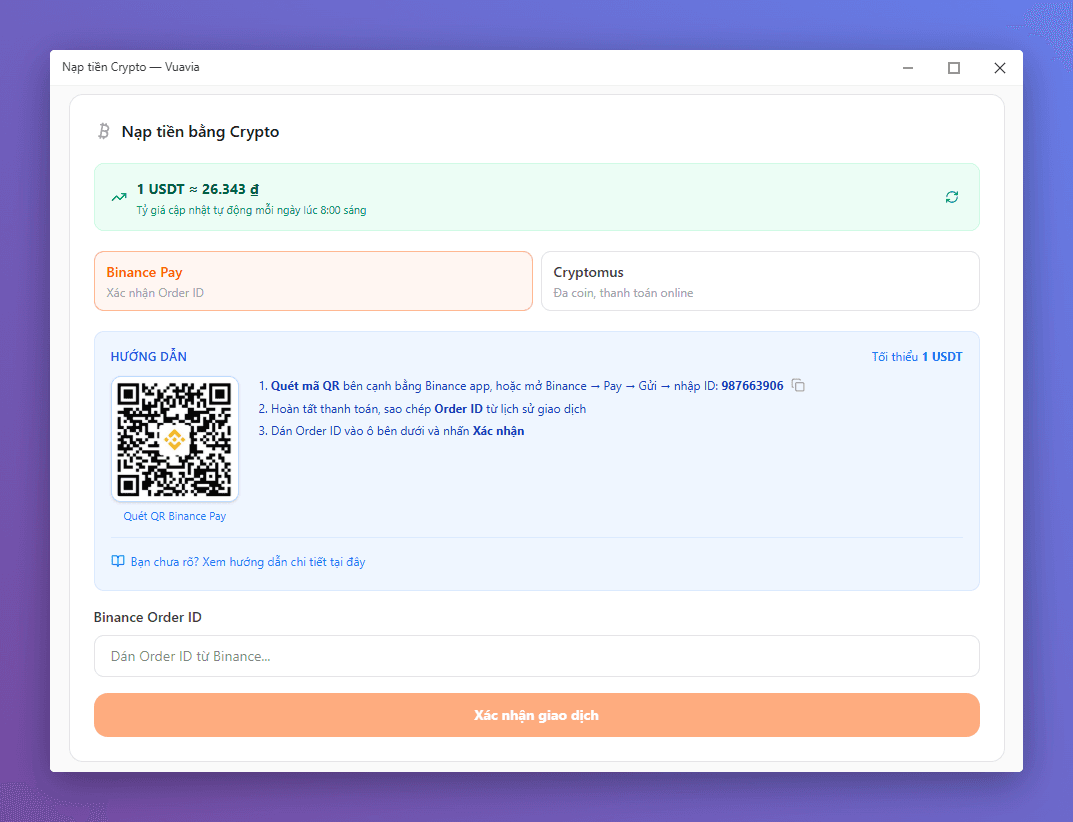Click the Bitcoin icon beside the page heading
Viewport: 1073px width, 822px height.
click(x=103, y=132)
